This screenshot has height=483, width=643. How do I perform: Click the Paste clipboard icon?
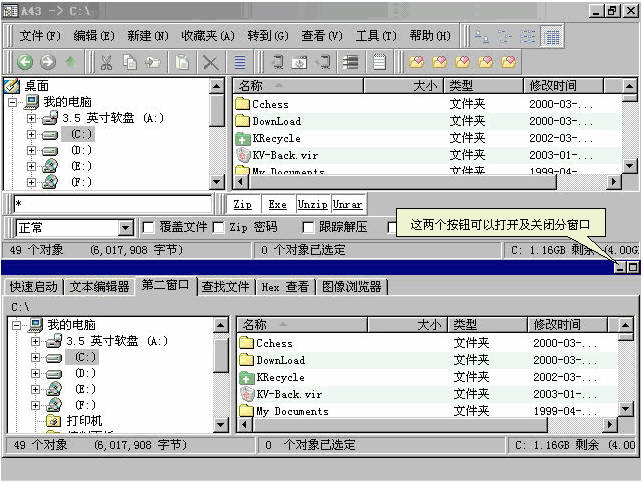[x=182, y=63]
